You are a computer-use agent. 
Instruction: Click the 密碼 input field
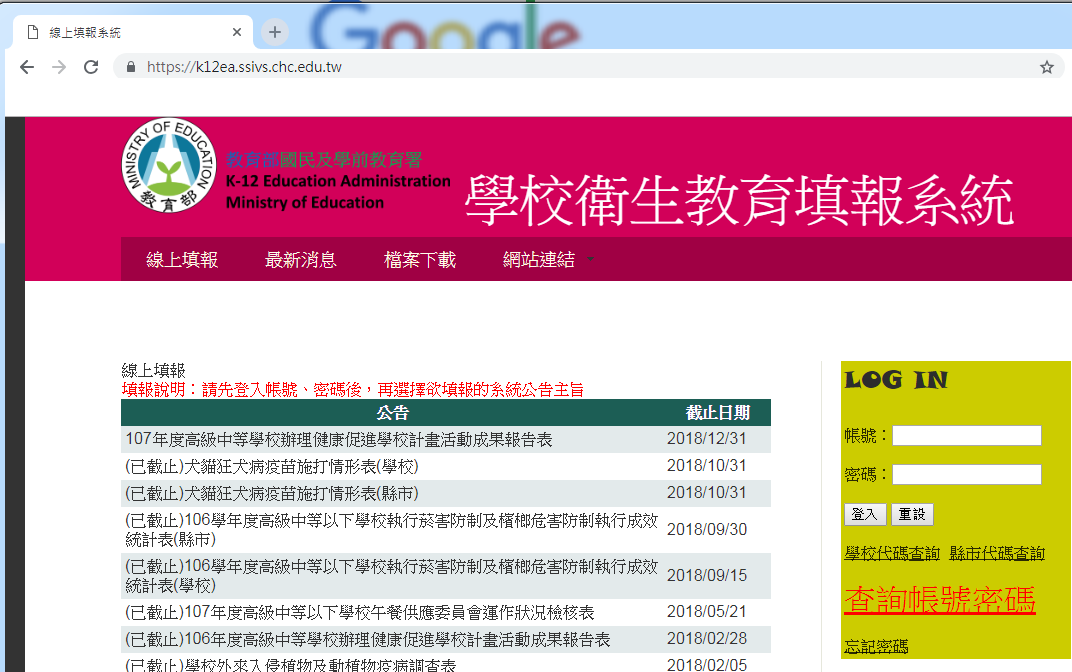(x=967, y=474)
